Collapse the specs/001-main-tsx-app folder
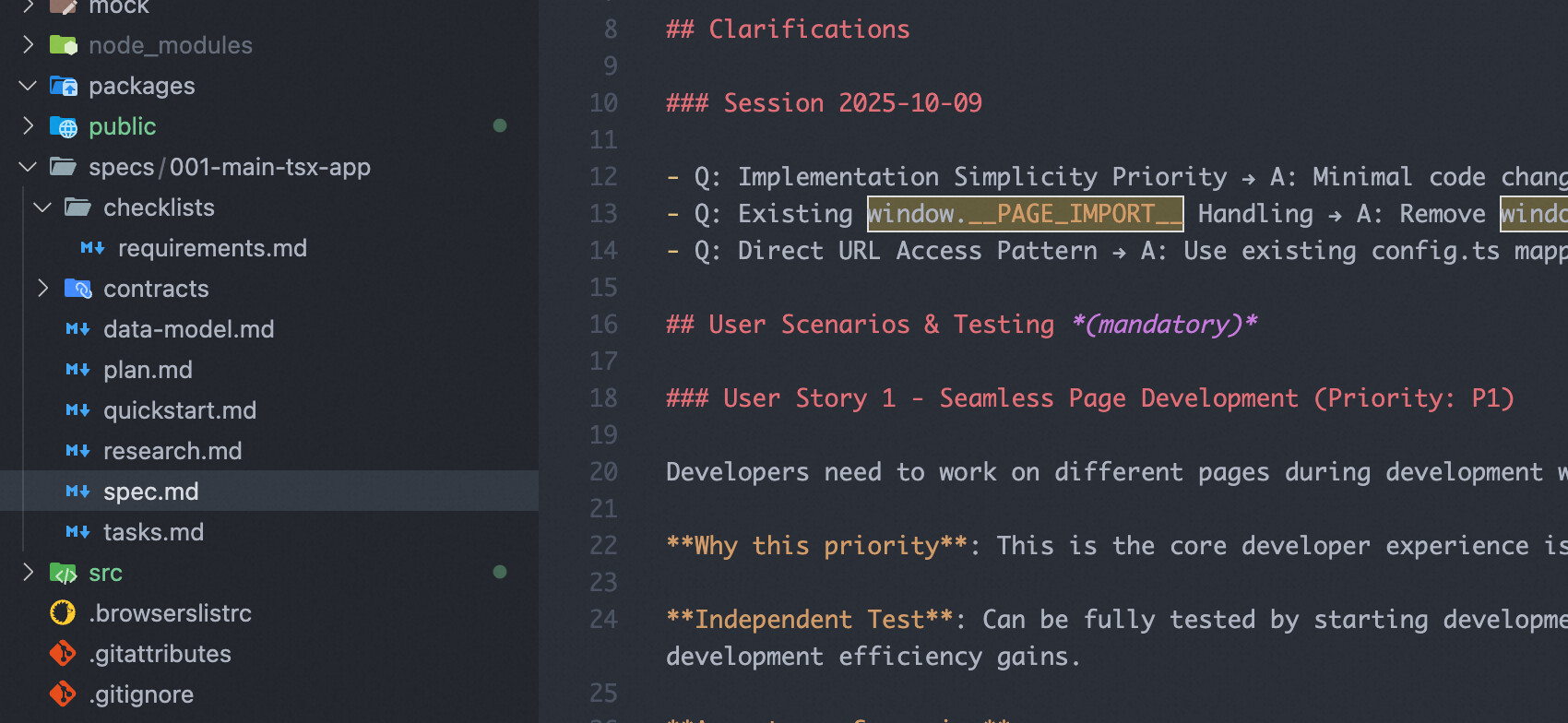1568x723 pixels. pos(28,167)
